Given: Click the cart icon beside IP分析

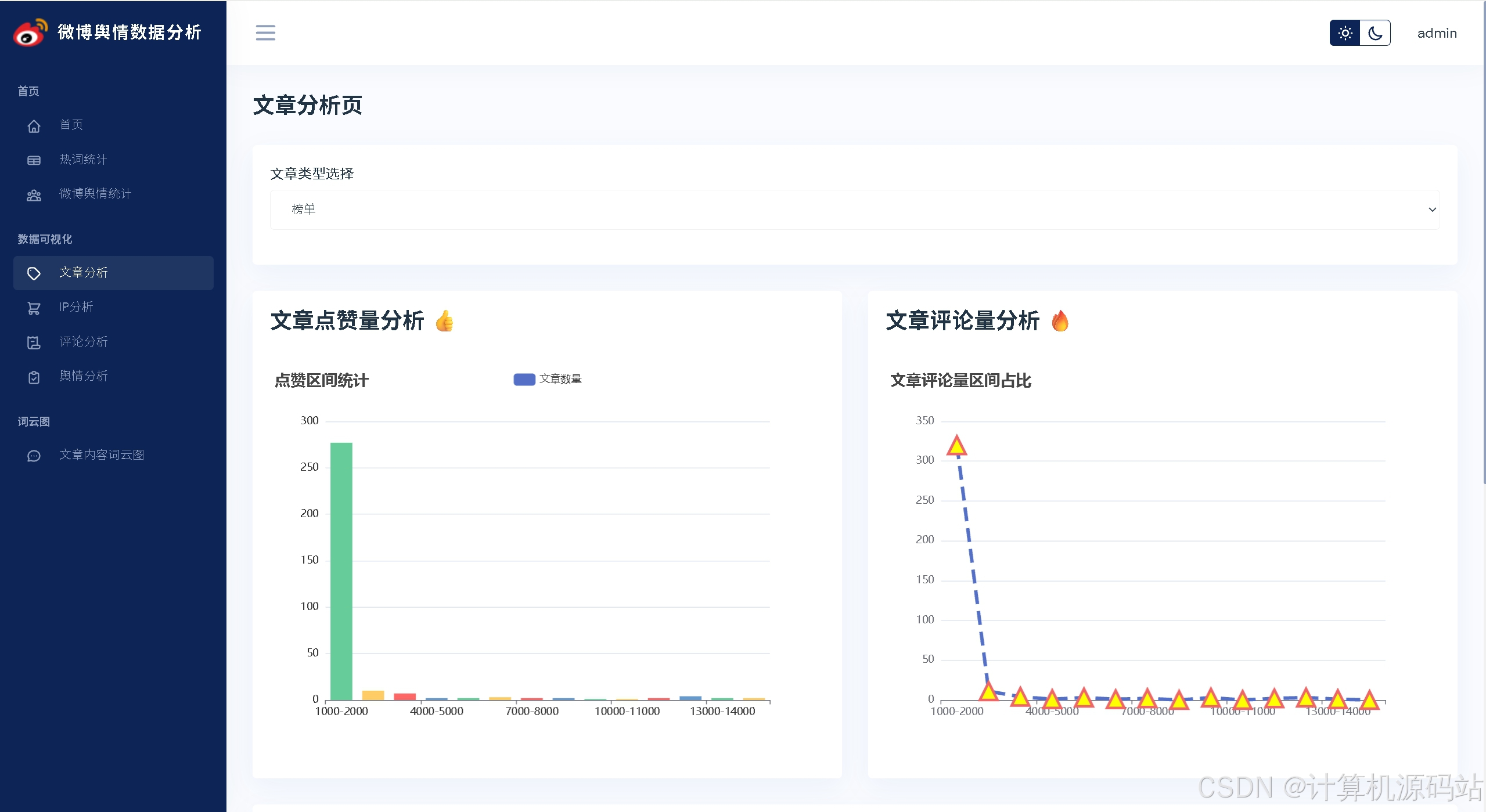Looking at the screenshot, I should [x=34, y=308].
